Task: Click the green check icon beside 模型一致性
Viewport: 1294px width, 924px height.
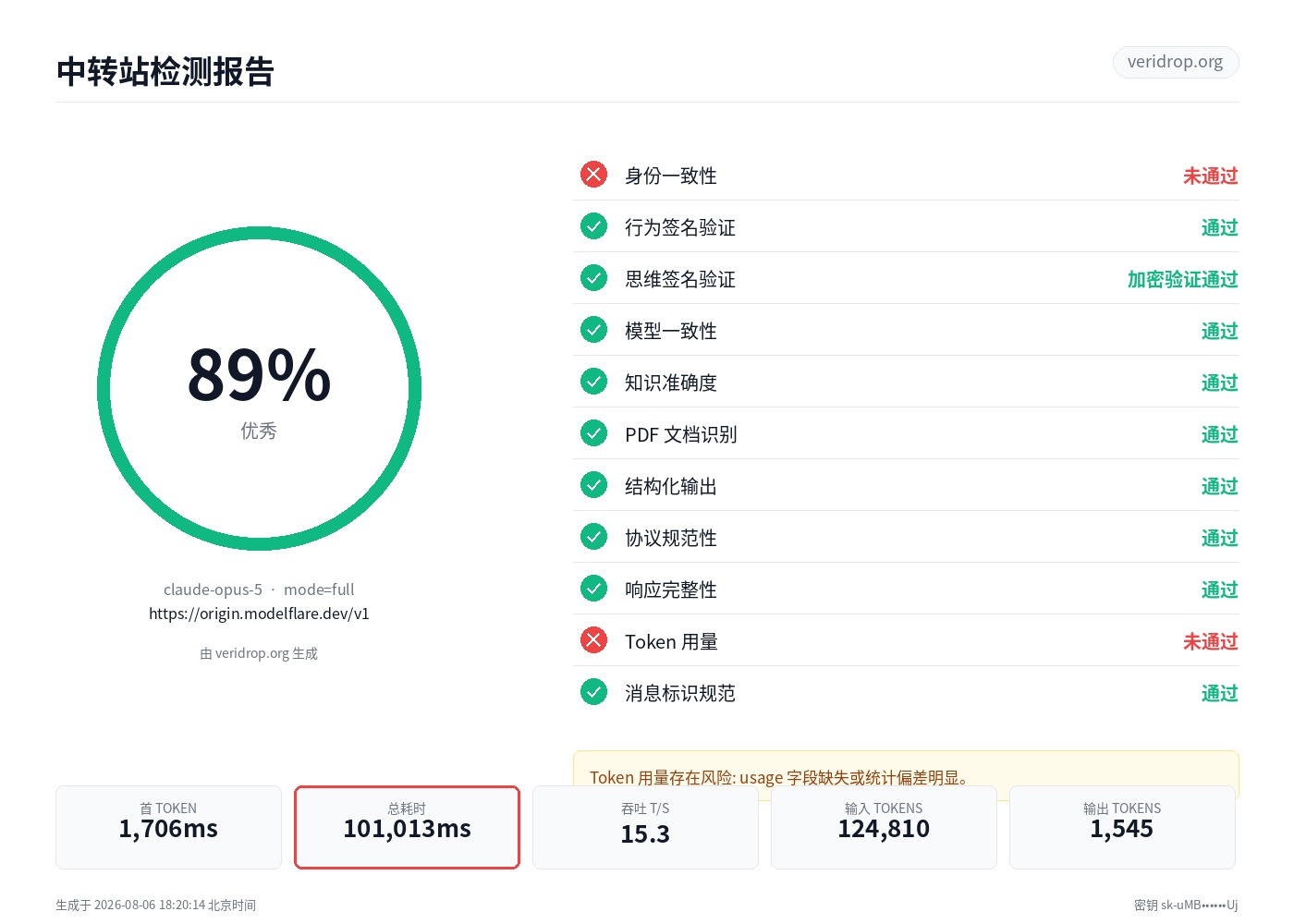Action: 593,330
